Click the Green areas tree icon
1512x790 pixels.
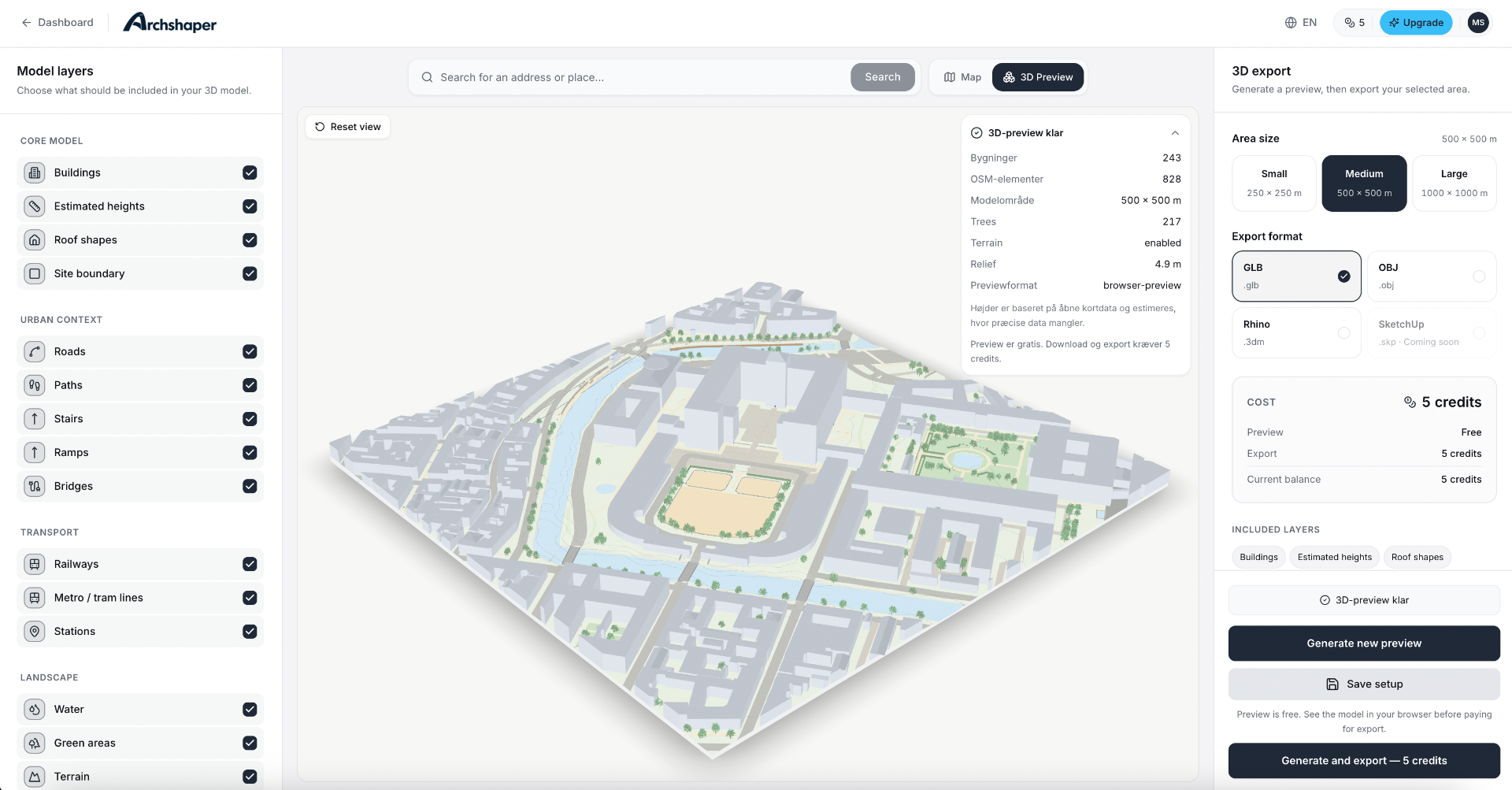[35, 743]
